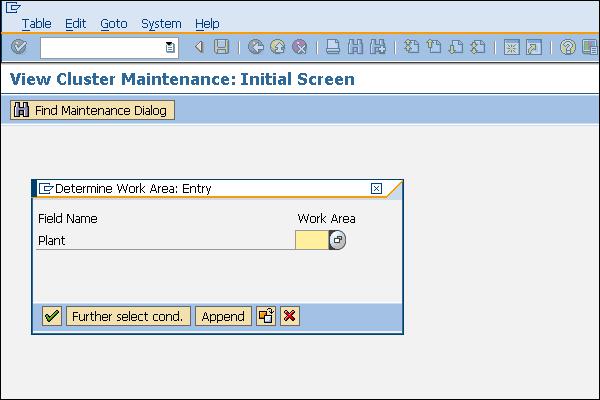The height and width of the screenshot is (400, 600).
Task: Open the Table menu
Action: point(37,23)
